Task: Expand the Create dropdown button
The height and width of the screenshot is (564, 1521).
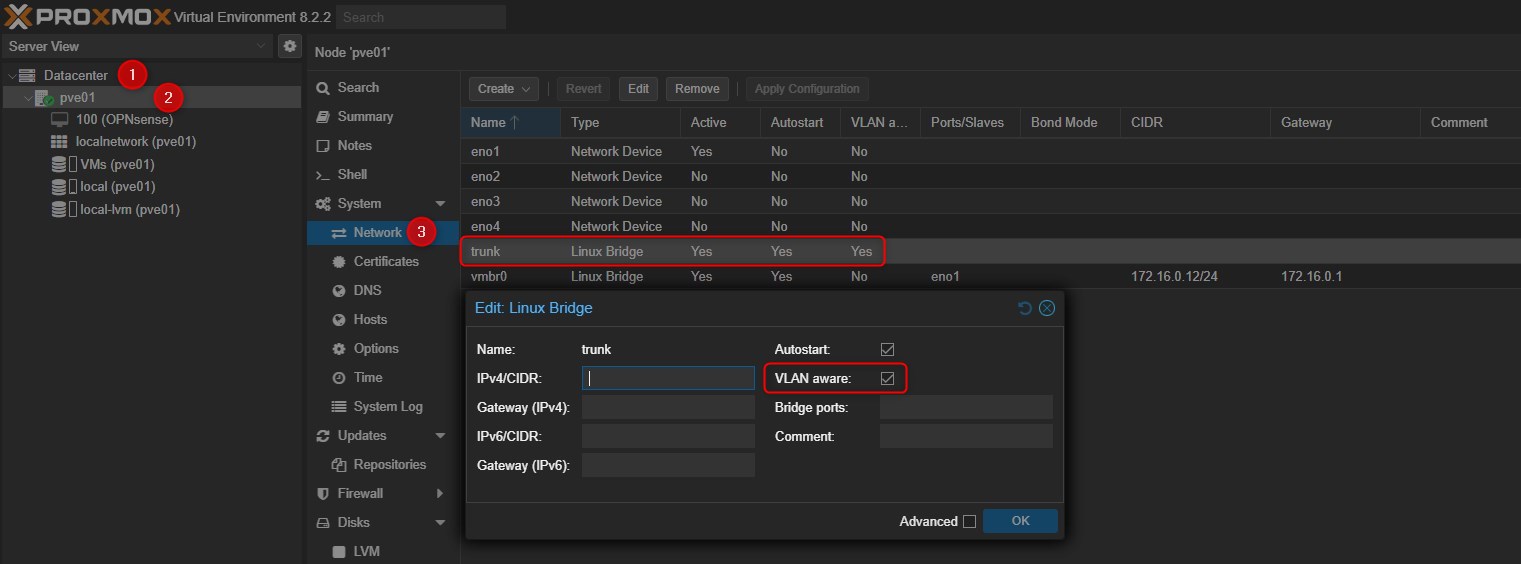Action: pyautogui.click(x=503, y=89)
